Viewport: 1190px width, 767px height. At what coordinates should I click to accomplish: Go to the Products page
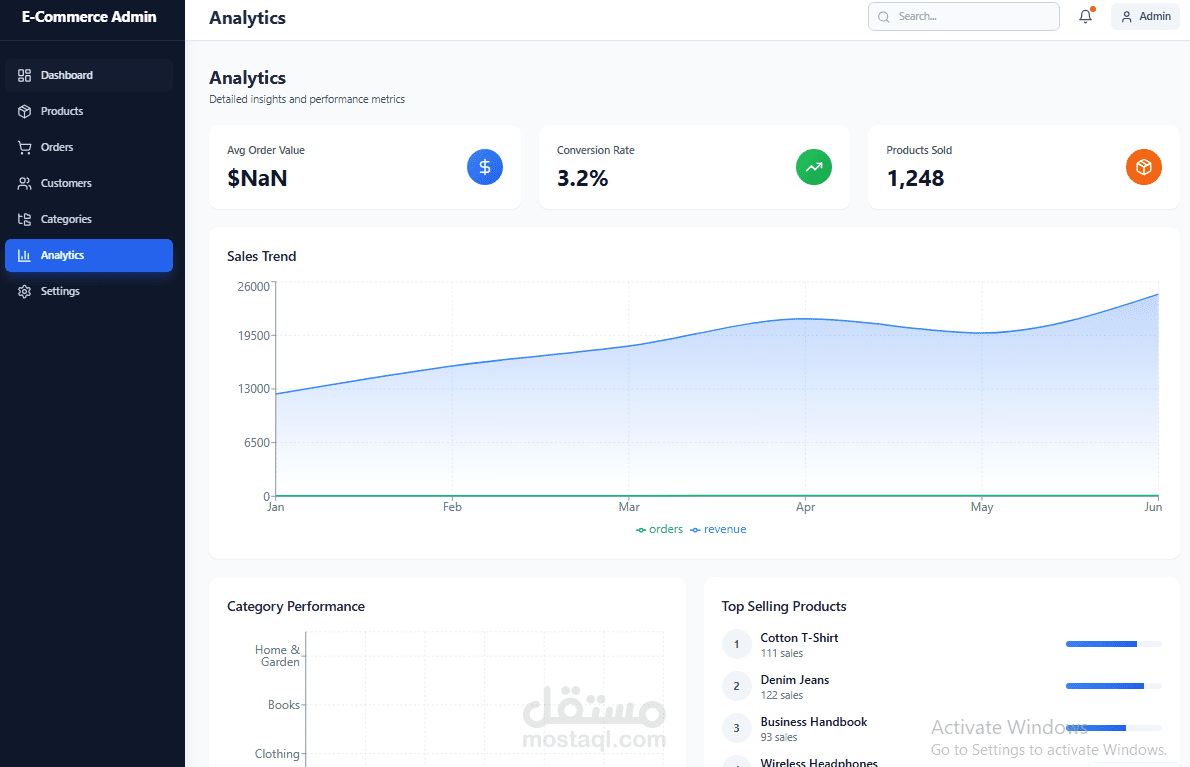coord(89,112)
